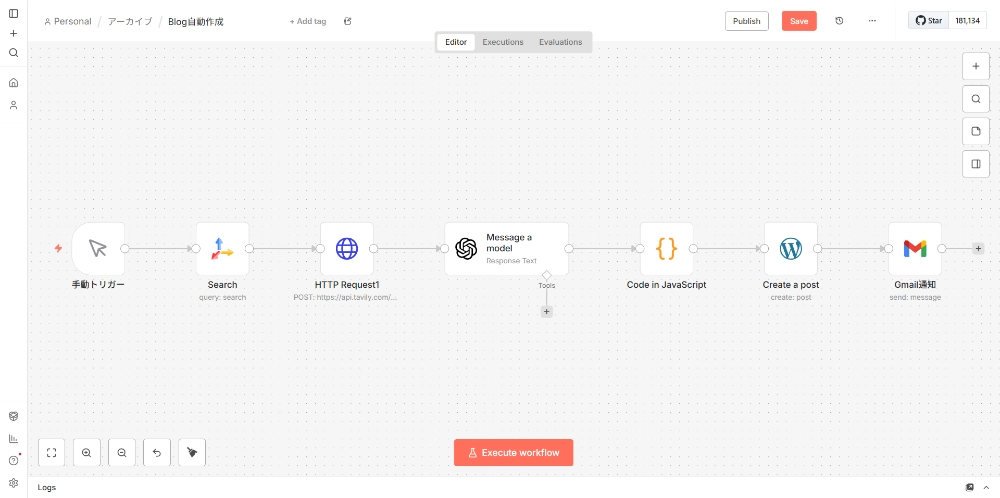Select the Gmail通知 node icon
The image size is (1000, 498).
click(x=914, y=249)
